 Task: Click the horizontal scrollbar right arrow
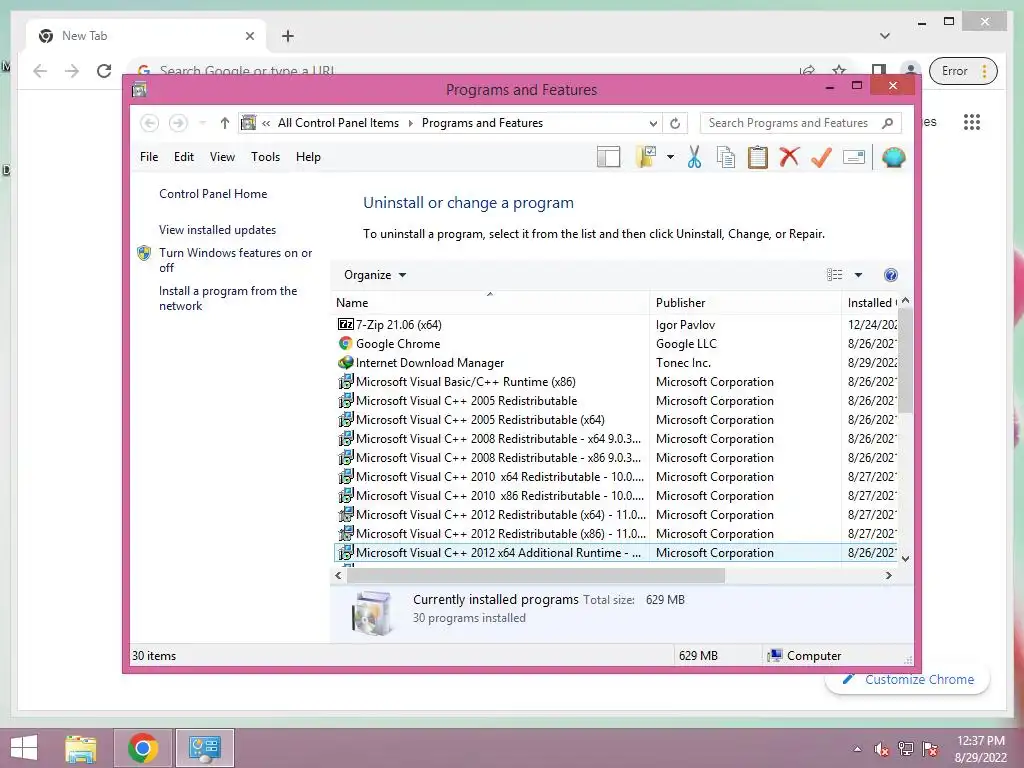click(x=888, y=575)
